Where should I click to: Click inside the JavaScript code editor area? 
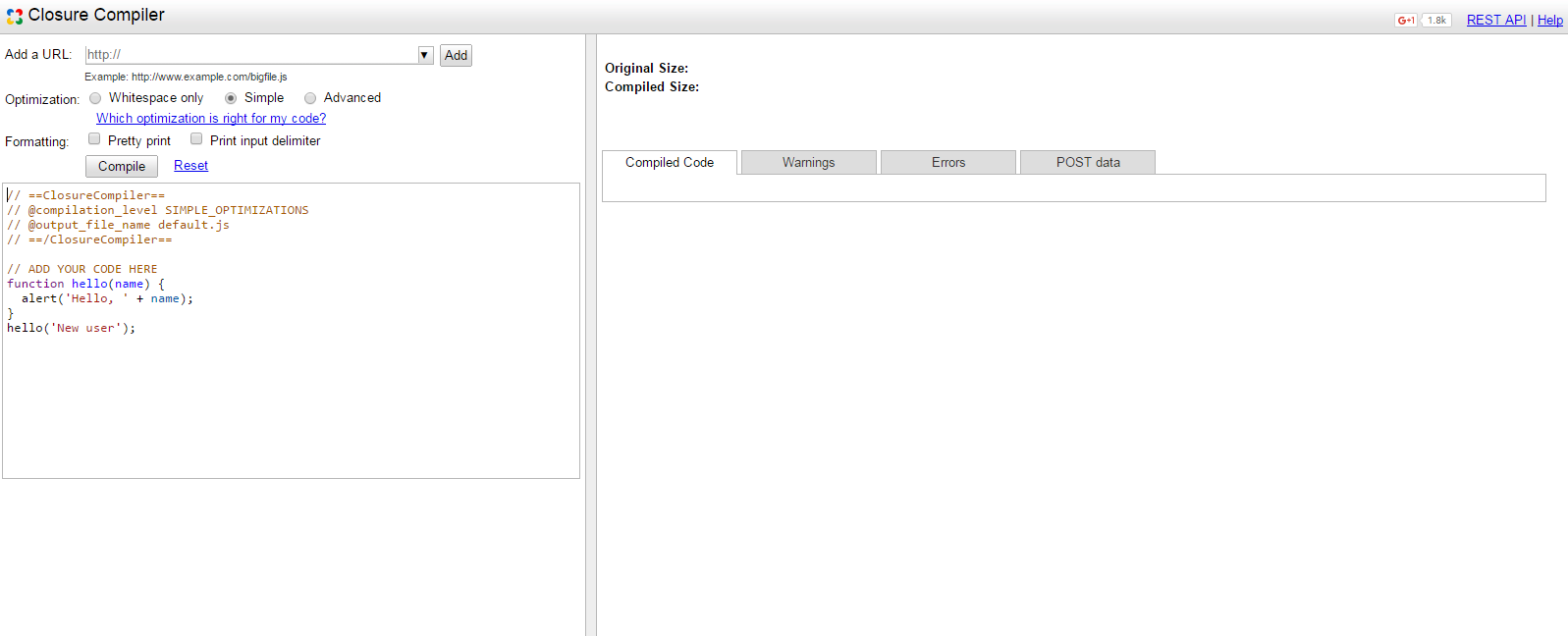coord(291,402)
